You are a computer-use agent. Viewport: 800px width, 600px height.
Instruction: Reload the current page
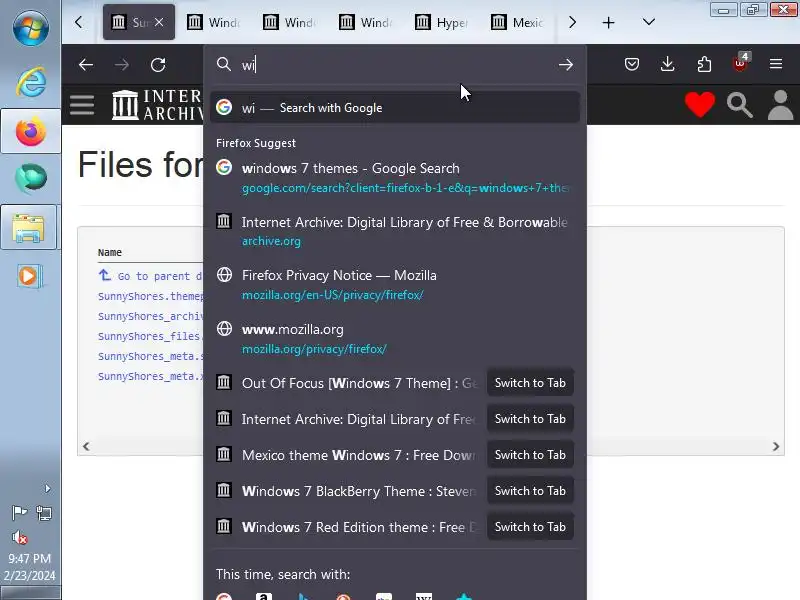[158, 65]
